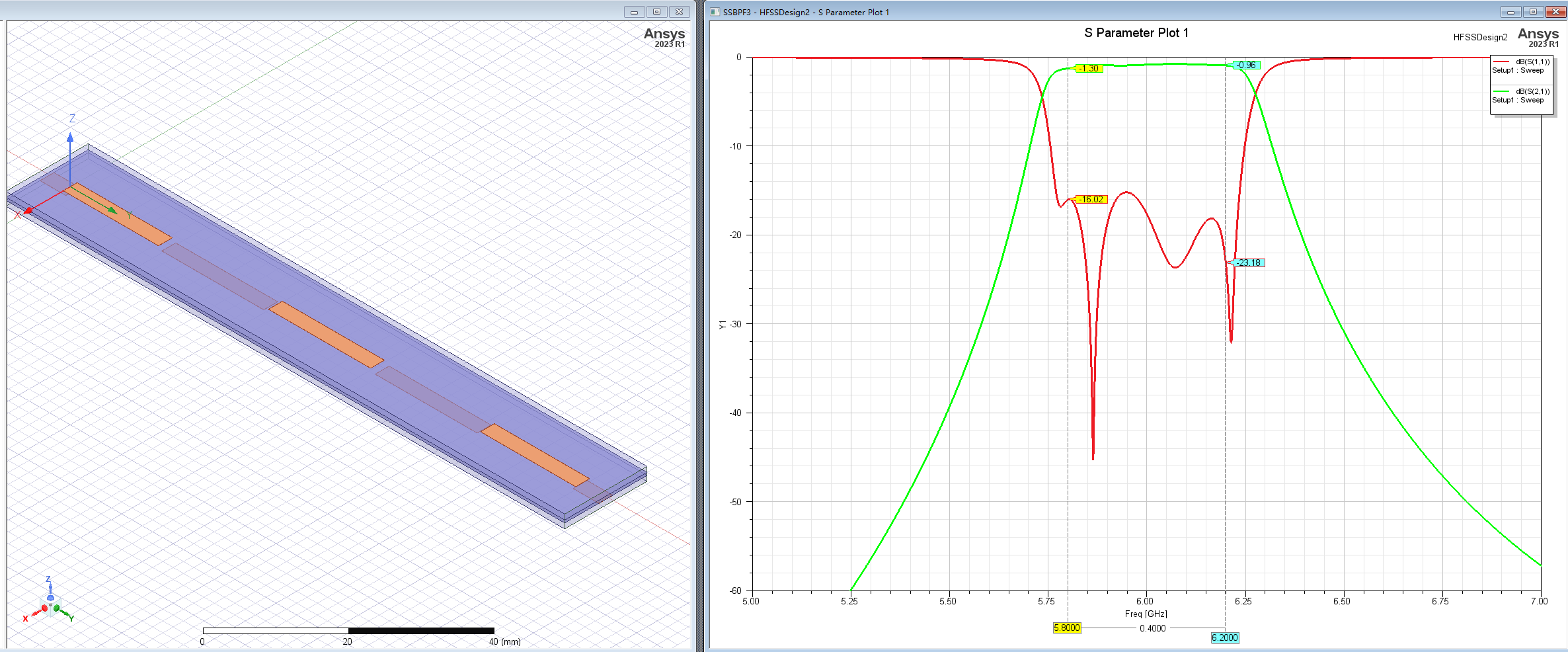Viewport: 1568px width, 652px height.
Task: Click the blue Z axis label at the model origin
Action: click(72, 119)
